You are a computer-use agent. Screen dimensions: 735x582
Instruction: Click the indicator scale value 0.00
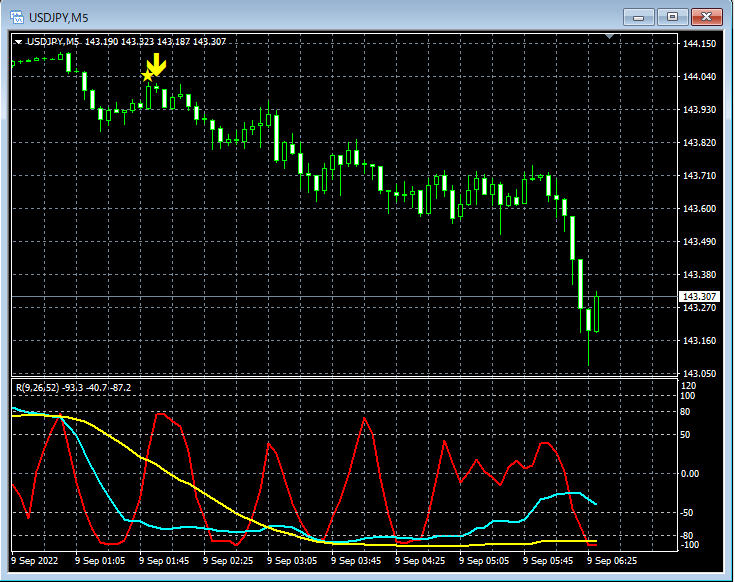click(x=689, y=474)
